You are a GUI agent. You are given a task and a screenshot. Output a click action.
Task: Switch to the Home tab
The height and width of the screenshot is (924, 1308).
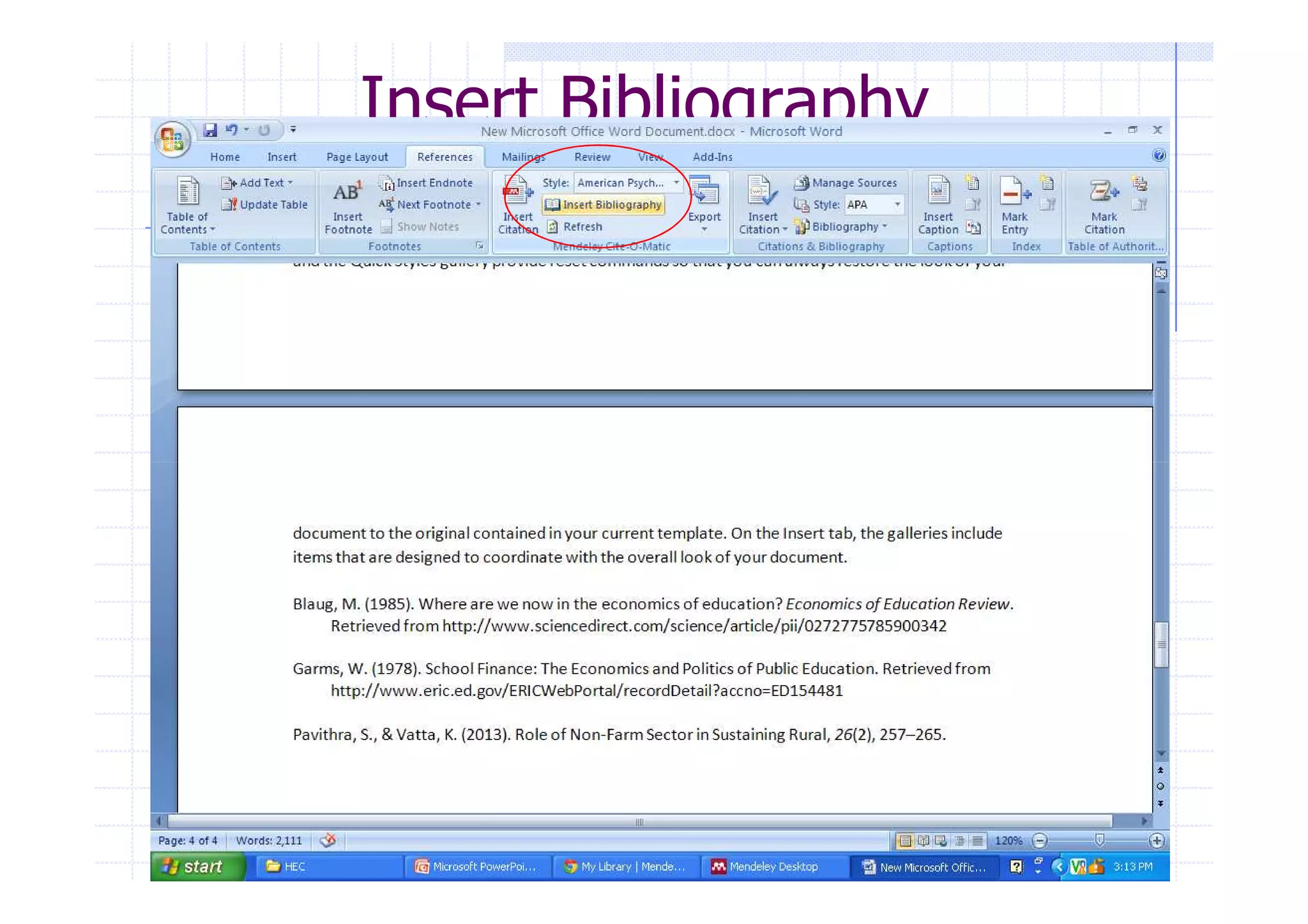click(225, 157)
